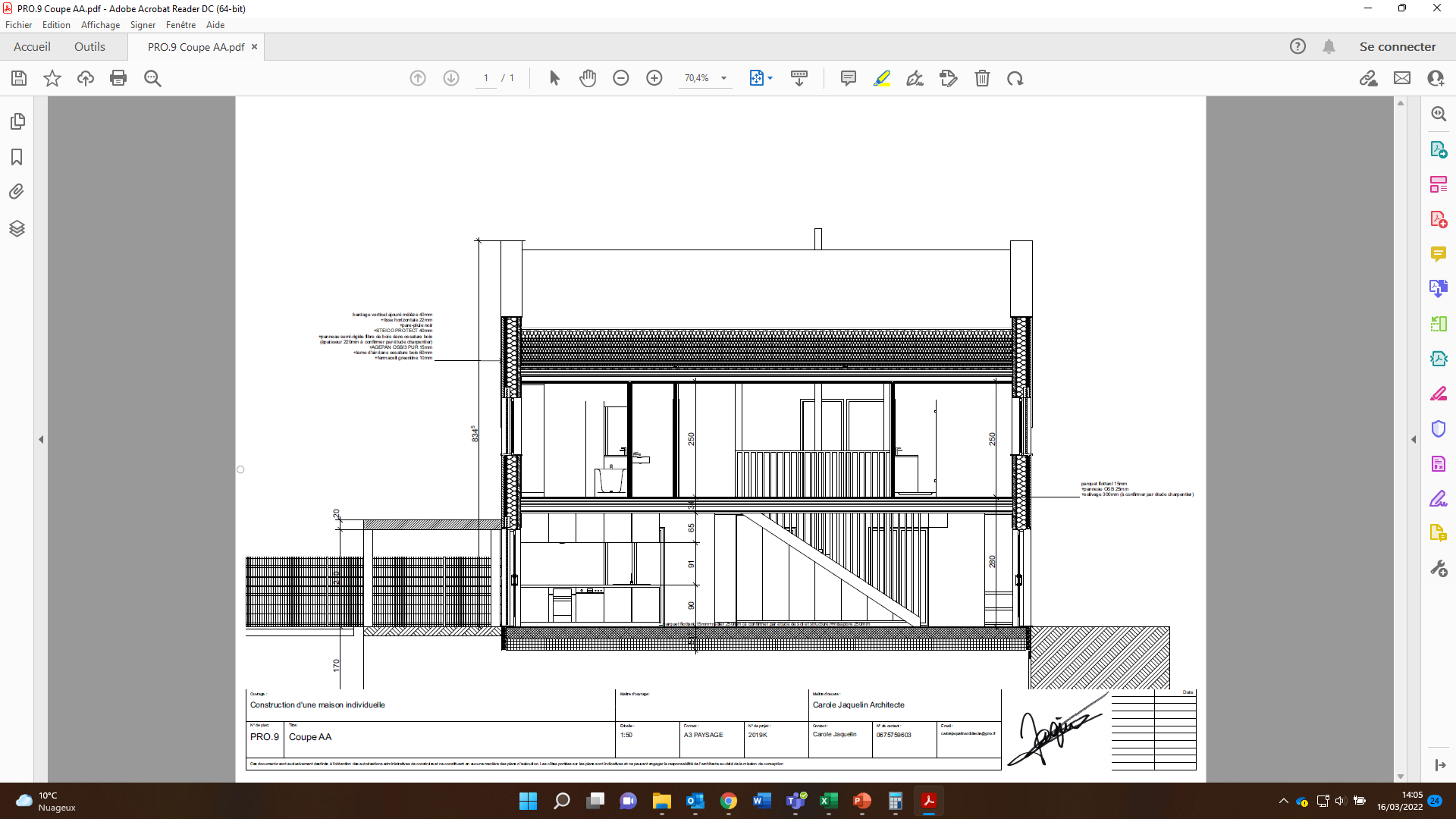Open the attachments paperclip panel
Viewport: 1456px width, 819px height.
coord(17,192)
